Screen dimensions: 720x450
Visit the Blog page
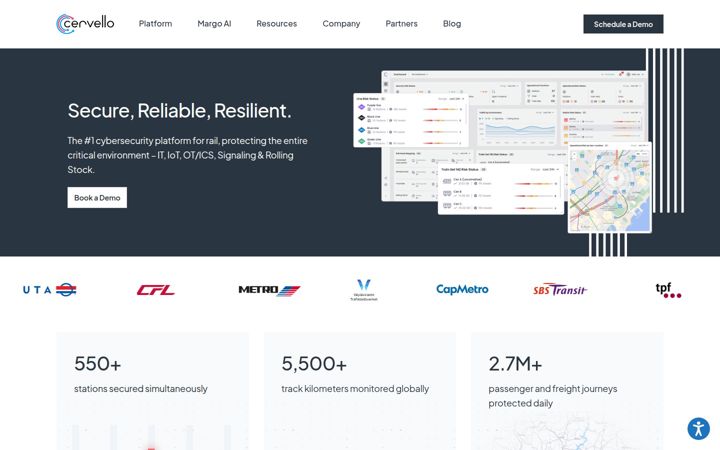(452, 23)
